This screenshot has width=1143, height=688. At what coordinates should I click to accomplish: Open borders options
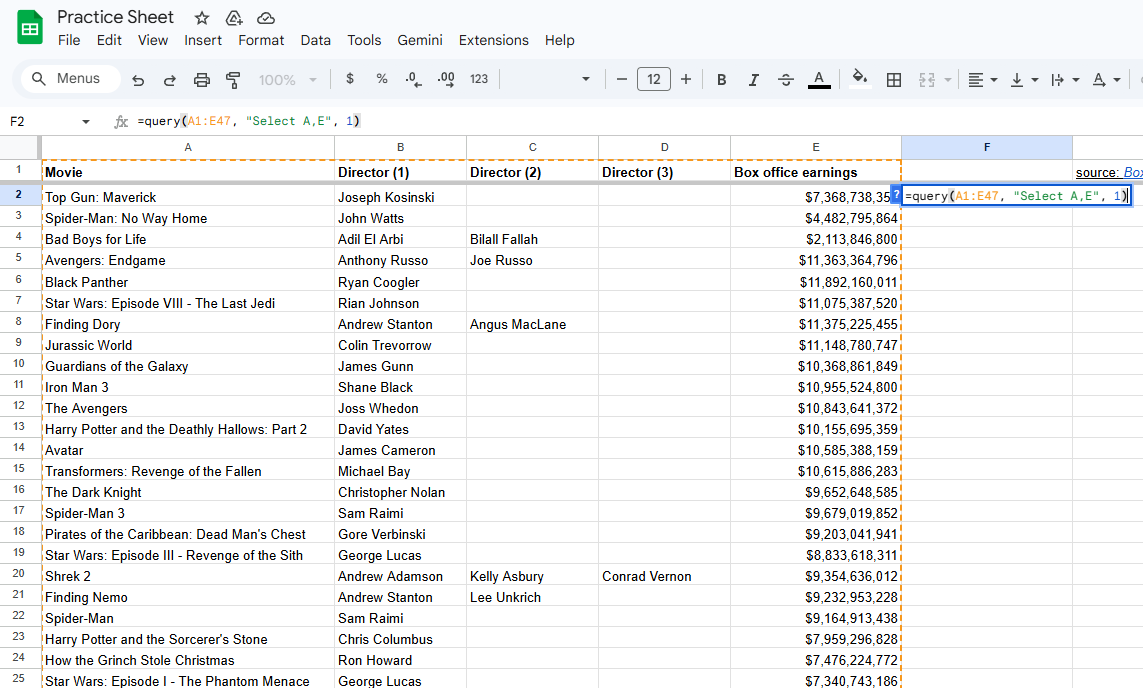893,78
